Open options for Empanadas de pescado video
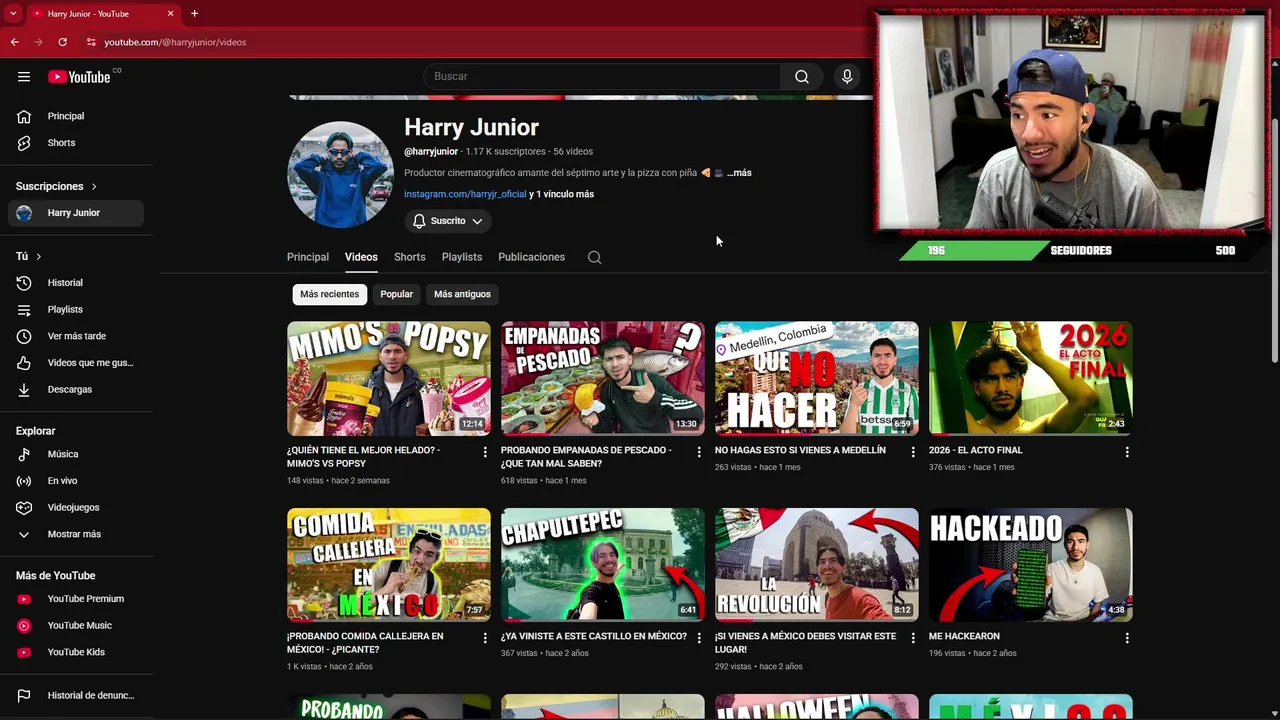The image size is (1280, 720). pos(699,452)
